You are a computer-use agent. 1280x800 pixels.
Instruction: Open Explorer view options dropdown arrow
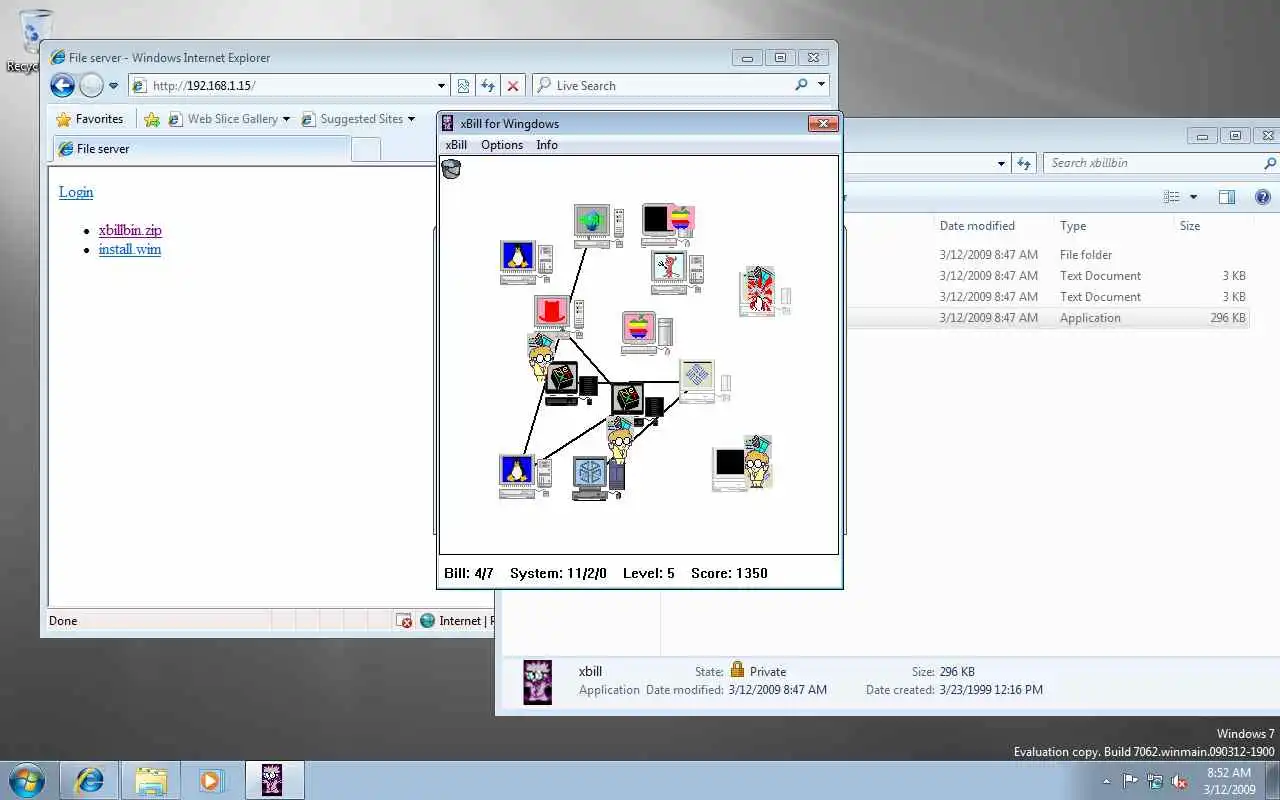[x=1193, y=197]
